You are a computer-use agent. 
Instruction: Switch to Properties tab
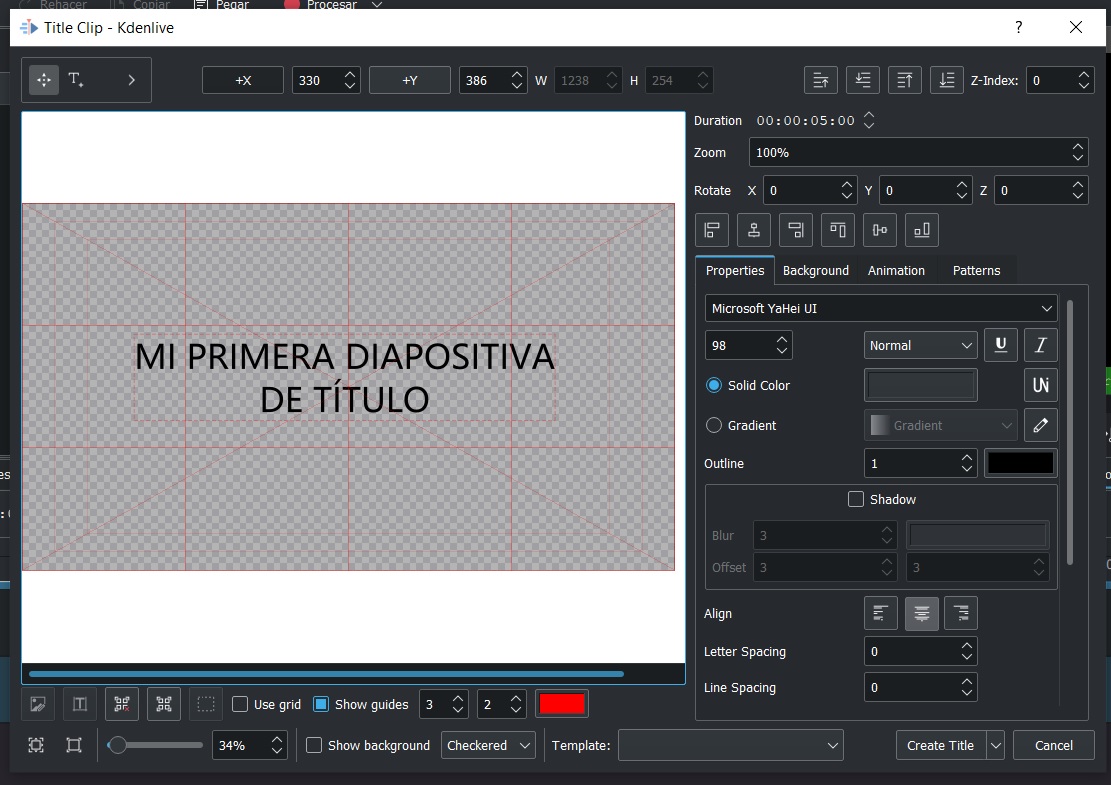coord(735,271)
